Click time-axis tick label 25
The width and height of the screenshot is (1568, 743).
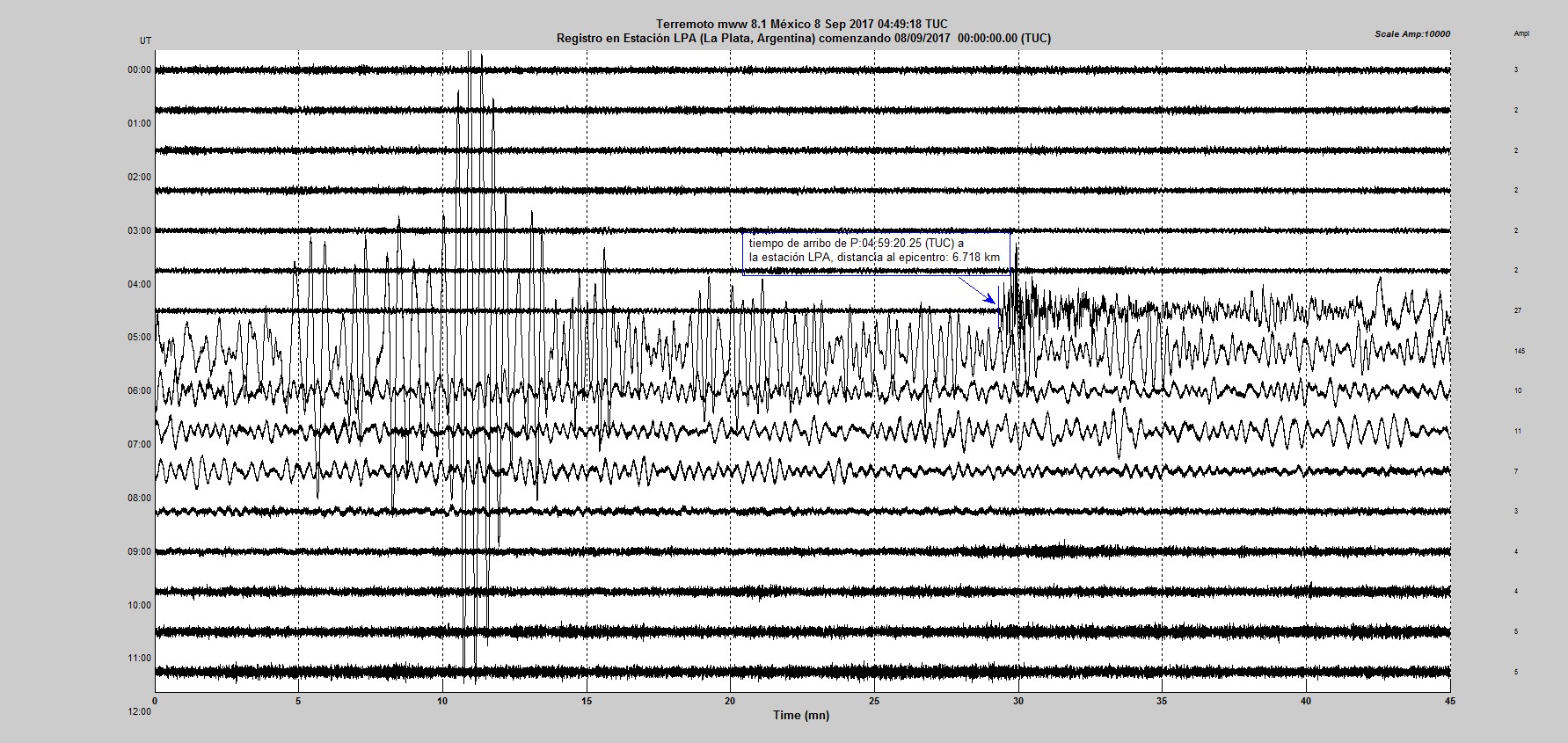coord(874,702)
